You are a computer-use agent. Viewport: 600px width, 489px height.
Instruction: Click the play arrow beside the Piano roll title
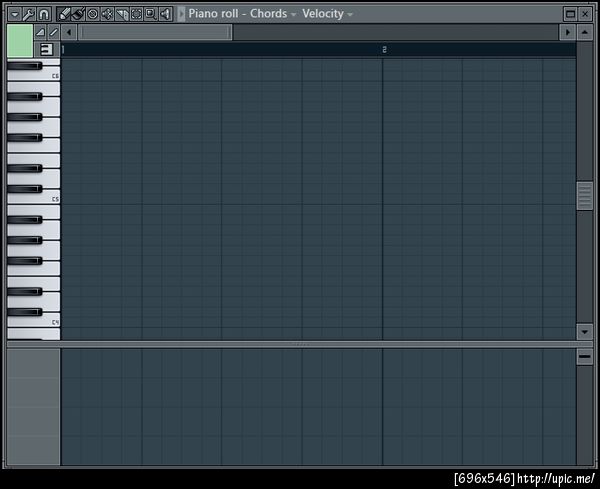[x=181, y=14]
